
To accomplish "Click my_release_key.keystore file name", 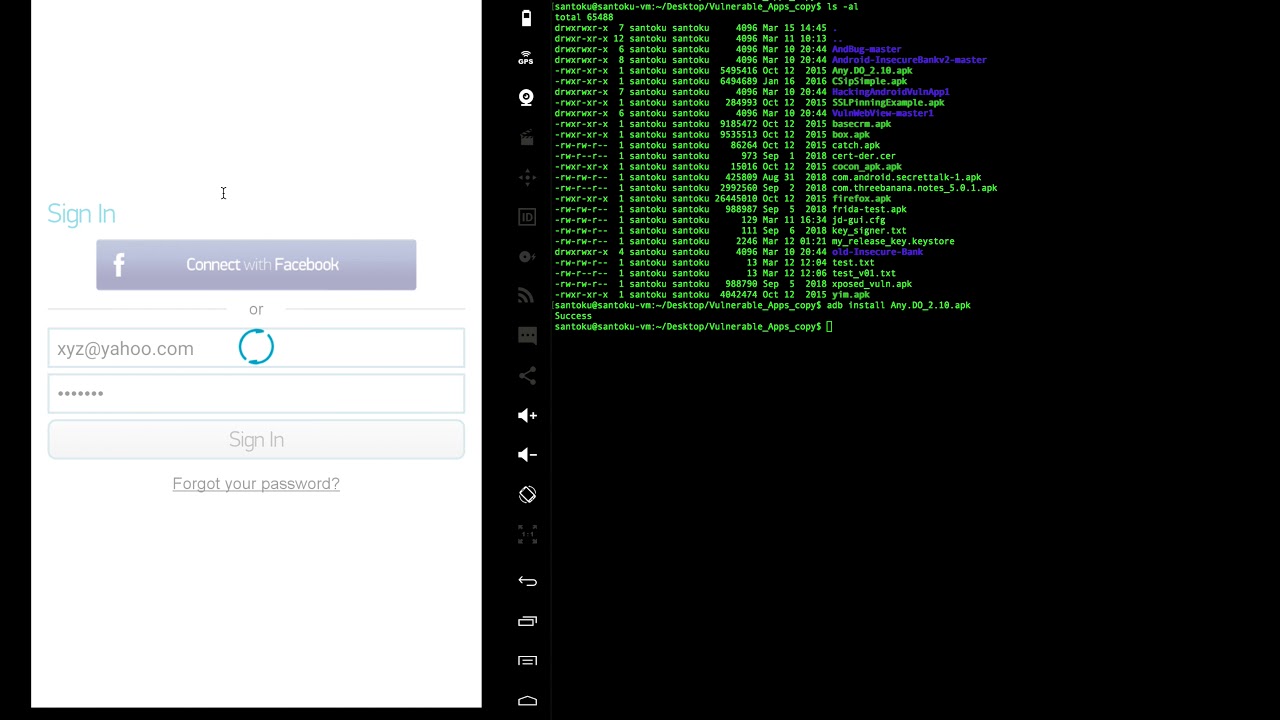I will pyautogui.click(x=893, y=242).
